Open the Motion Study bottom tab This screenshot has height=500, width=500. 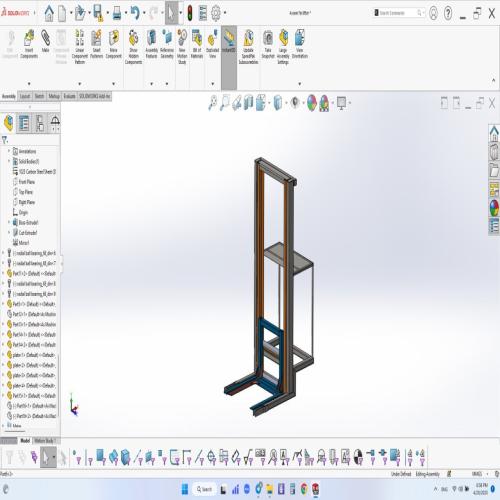point(44,441)
